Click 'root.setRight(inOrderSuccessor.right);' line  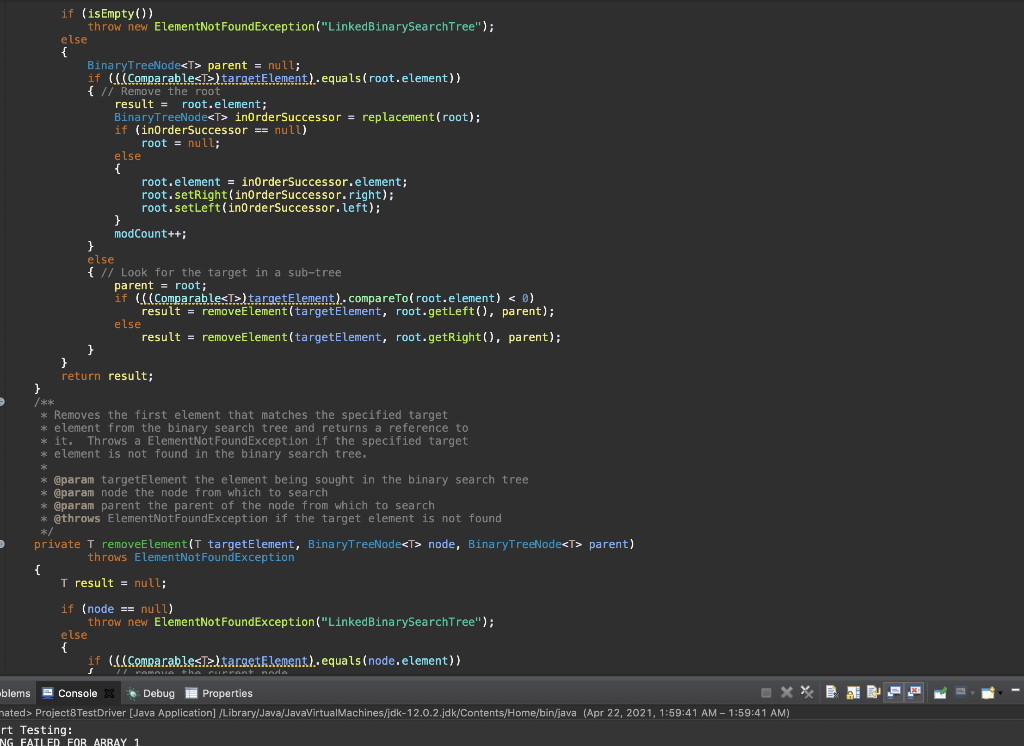[x=268, y=195]
